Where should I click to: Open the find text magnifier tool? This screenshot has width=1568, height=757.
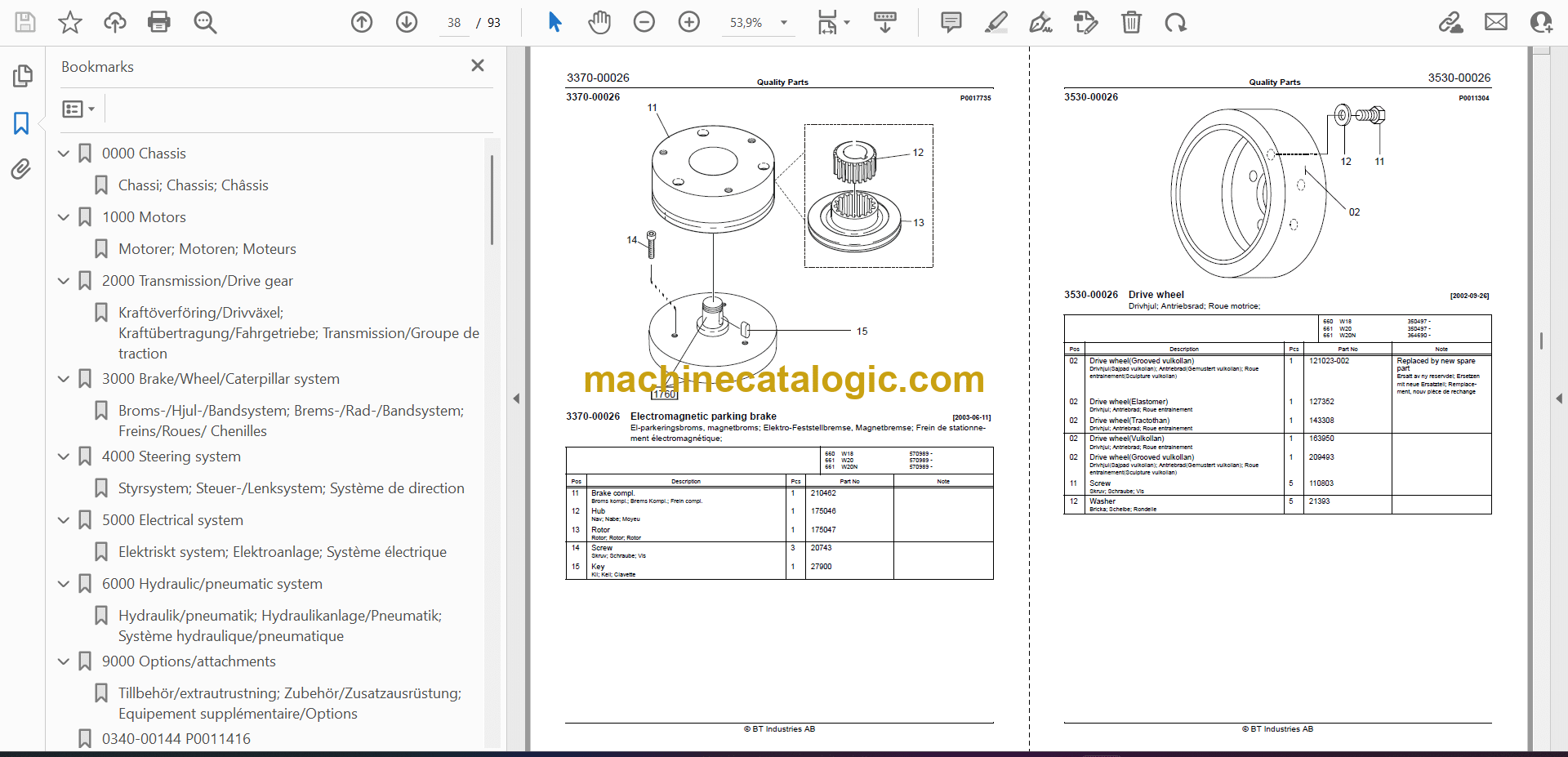(205, 22)
